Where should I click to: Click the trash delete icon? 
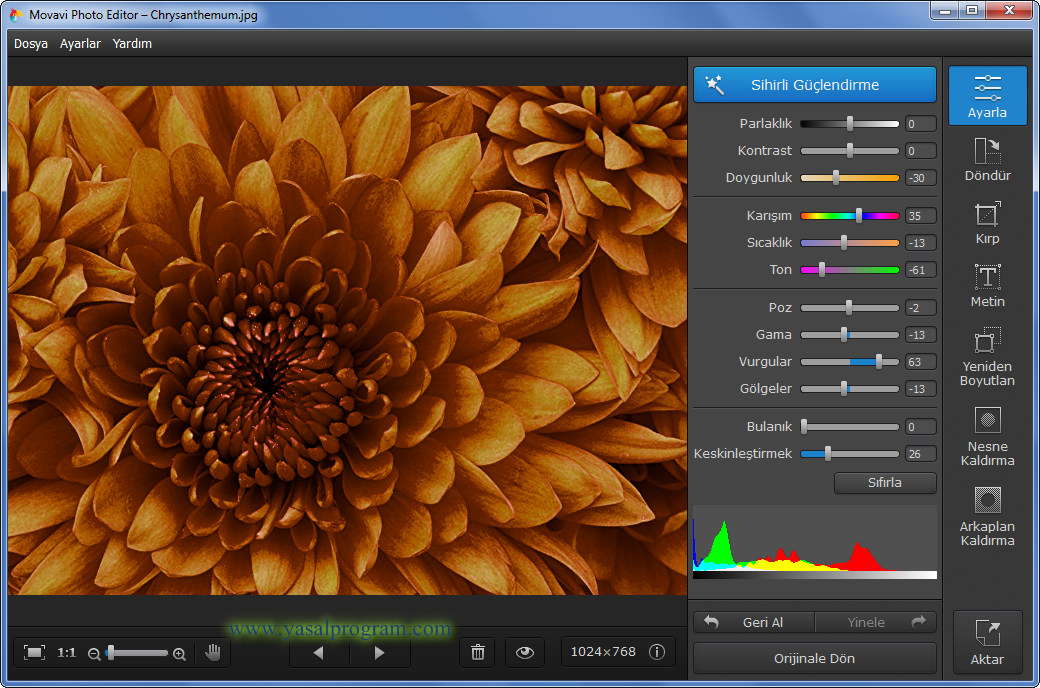tap(478, 652)
